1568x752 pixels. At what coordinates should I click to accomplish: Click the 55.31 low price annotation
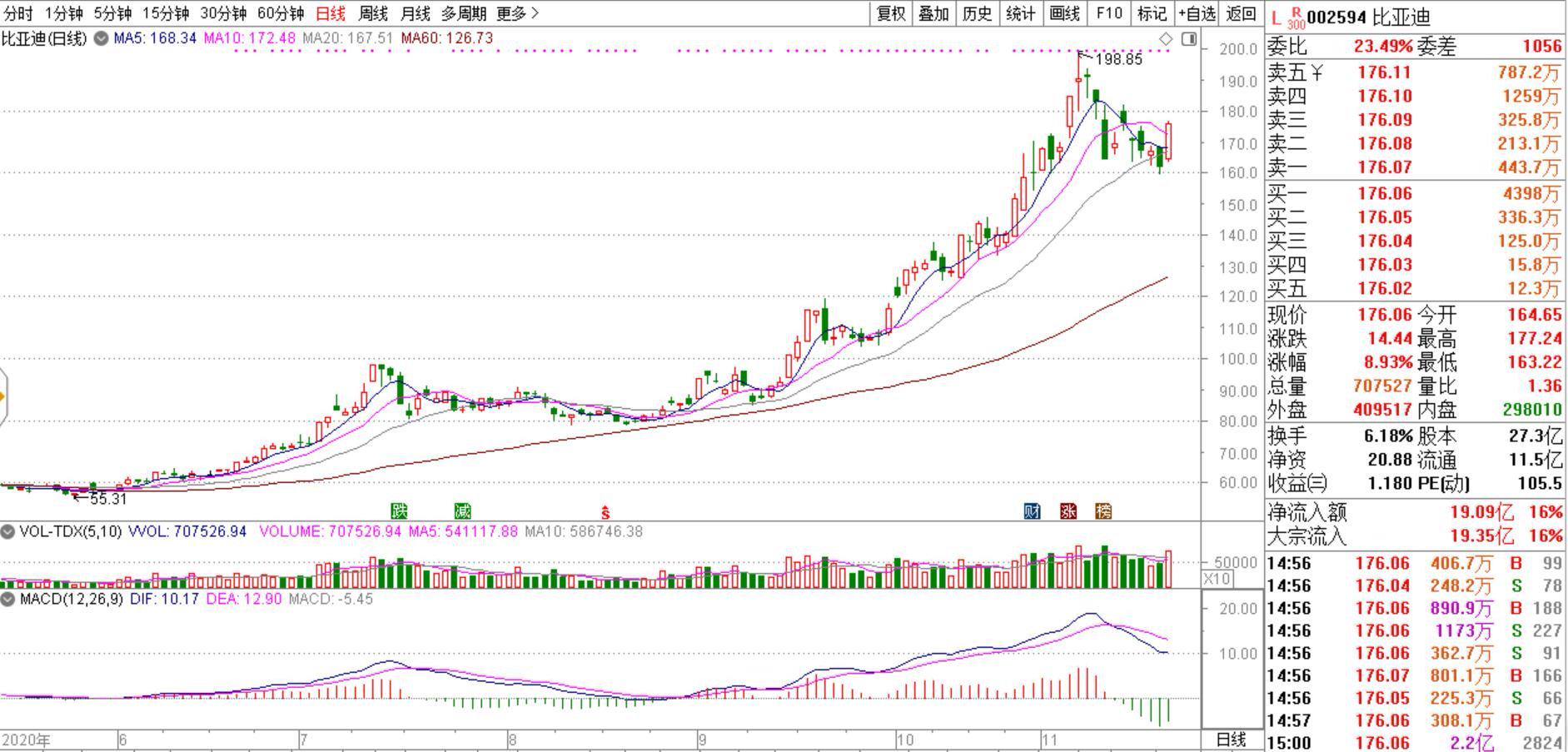tap(109, 499)
